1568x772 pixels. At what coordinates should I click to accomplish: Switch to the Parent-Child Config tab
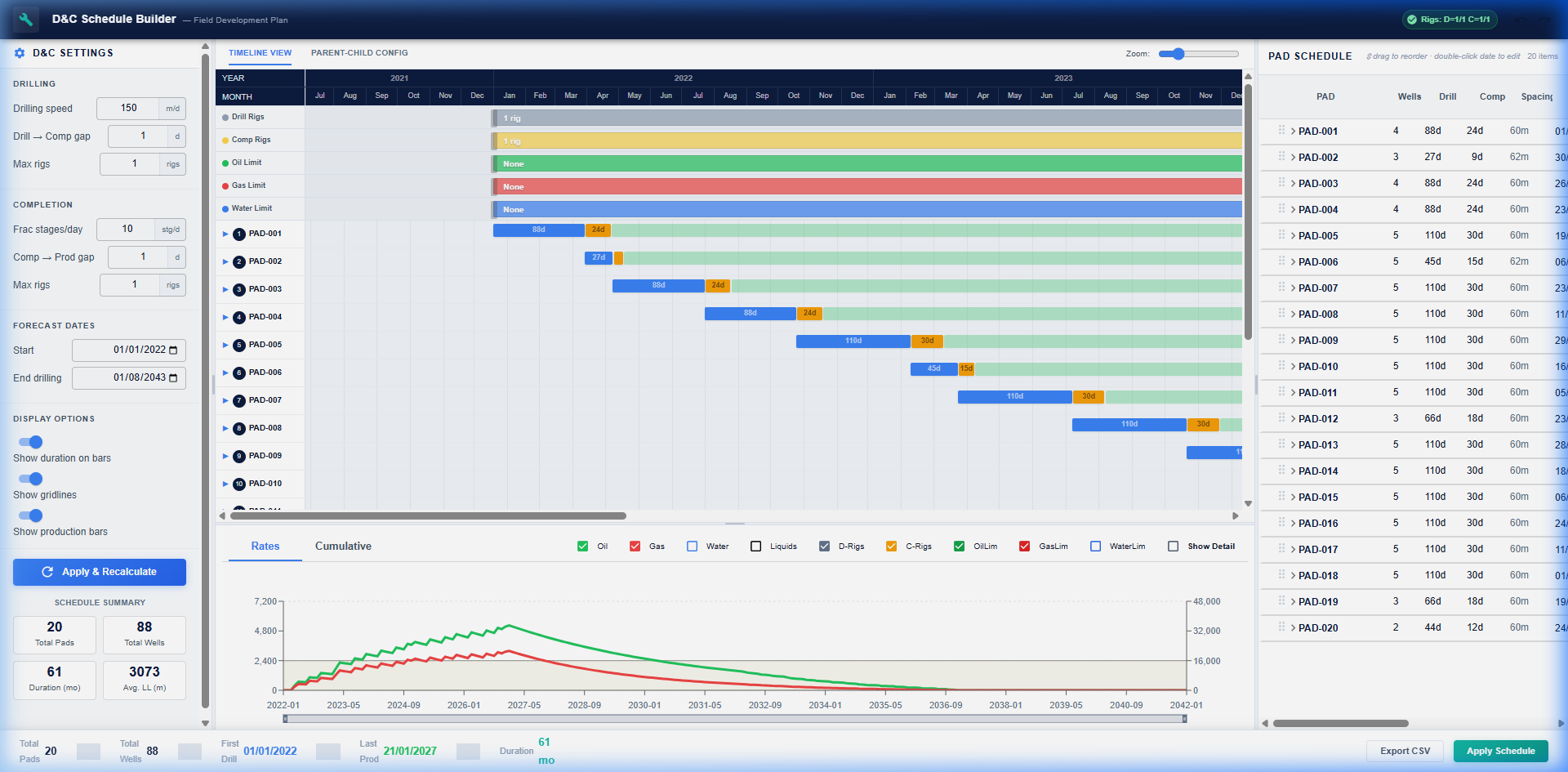359,53
